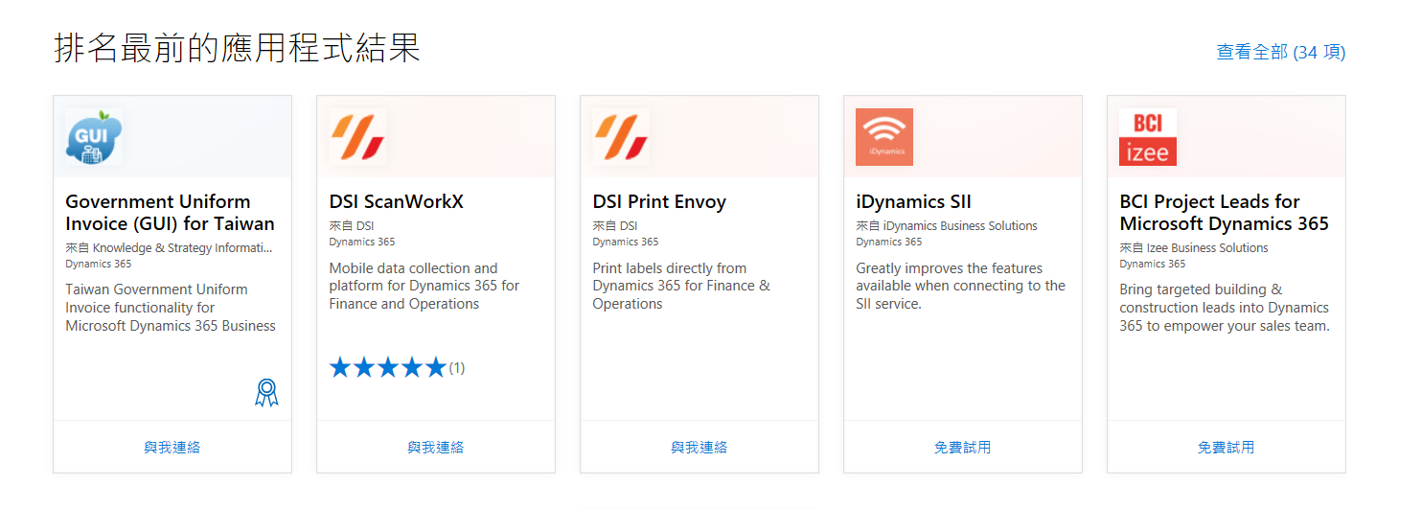This screenshot has width=1422, height=509.
Task: Click Bring targeted building & construction leads description
Action: 1225,307
